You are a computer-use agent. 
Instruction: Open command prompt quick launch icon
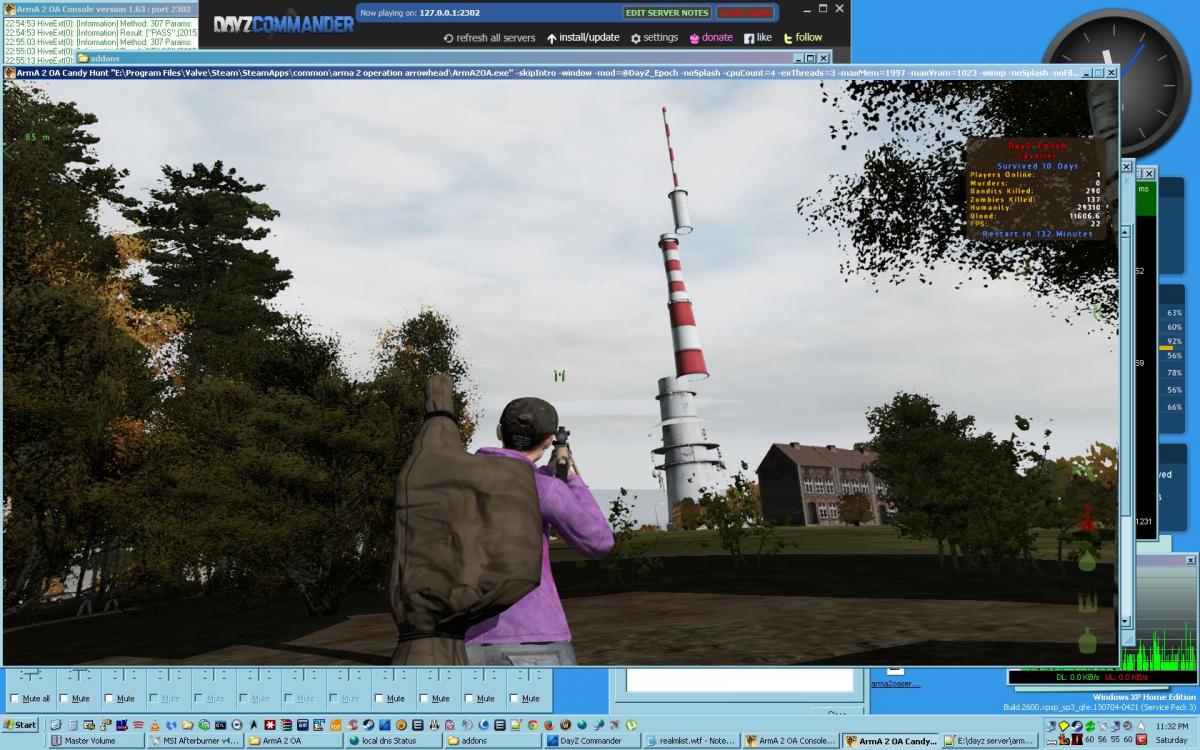coord(220,724)
